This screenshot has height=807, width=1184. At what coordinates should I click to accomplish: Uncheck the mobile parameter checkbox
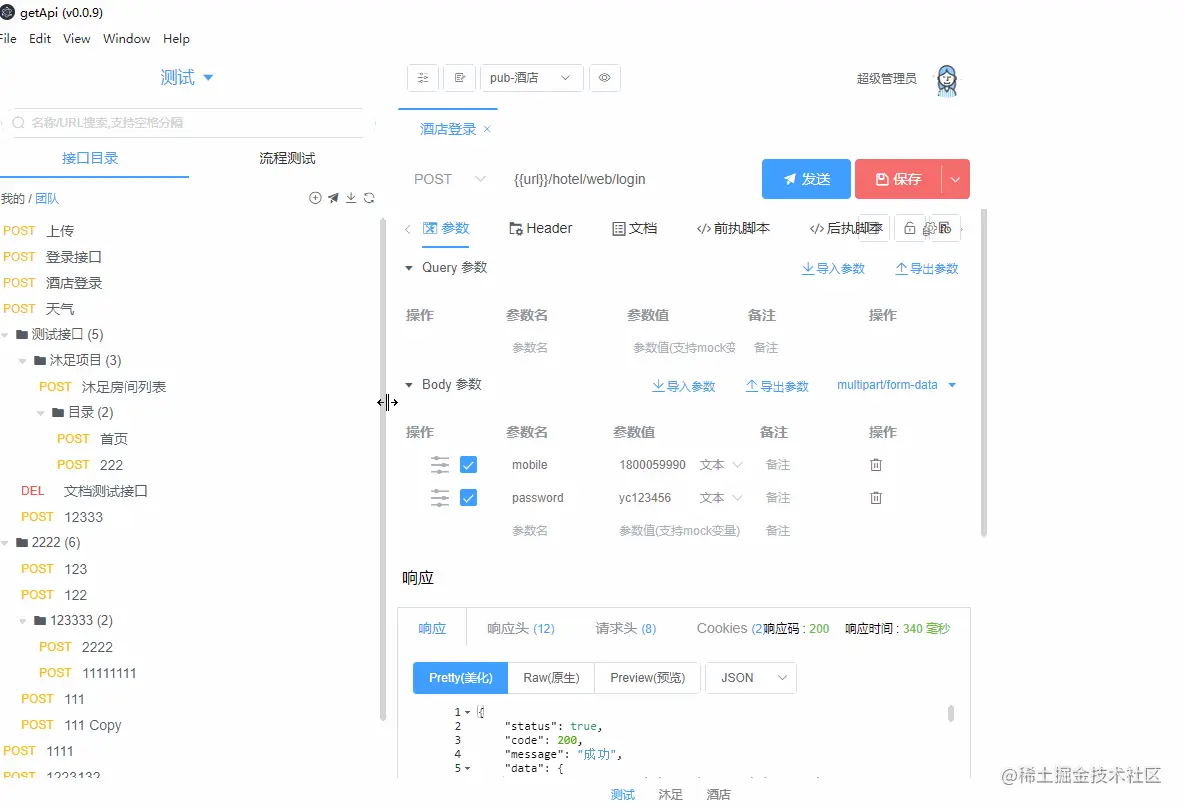coord(468,465)
